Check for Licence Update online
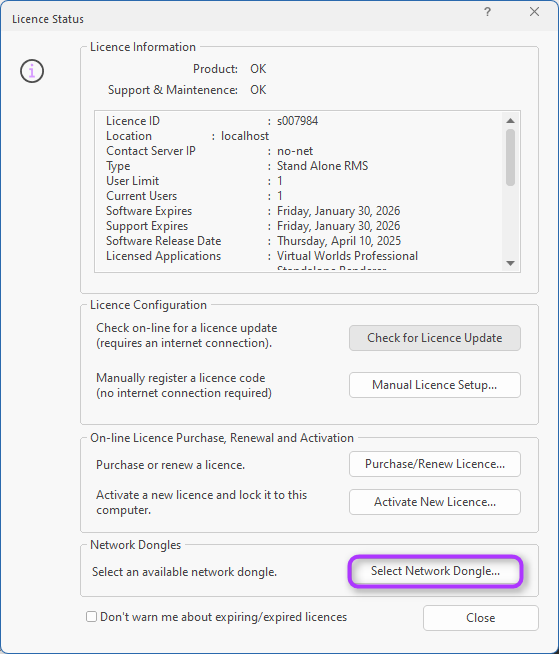 [x=435, y=338]
